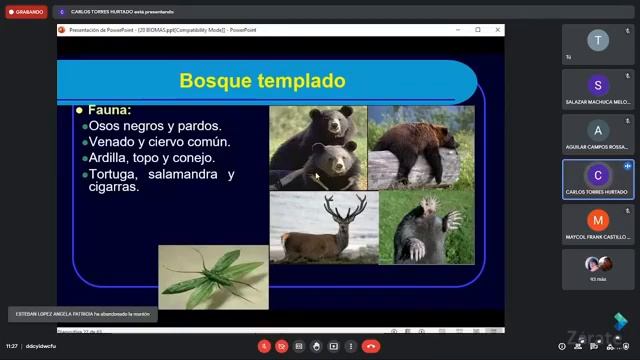Image resolution: width=640 pixels, height=360 pixels.
Task: Click the present now screen button
Action: (x=333, y=347)
